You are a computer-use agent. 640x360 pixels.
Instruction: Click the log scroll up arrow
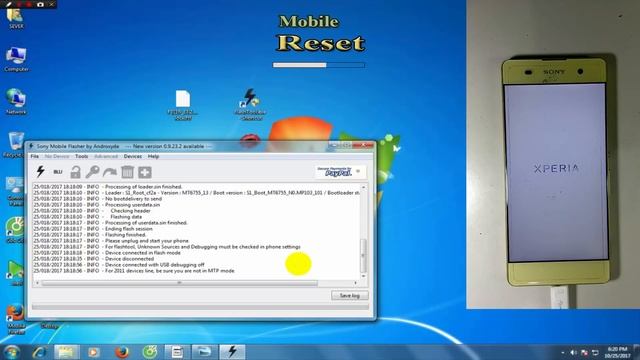tap(363, 187)
